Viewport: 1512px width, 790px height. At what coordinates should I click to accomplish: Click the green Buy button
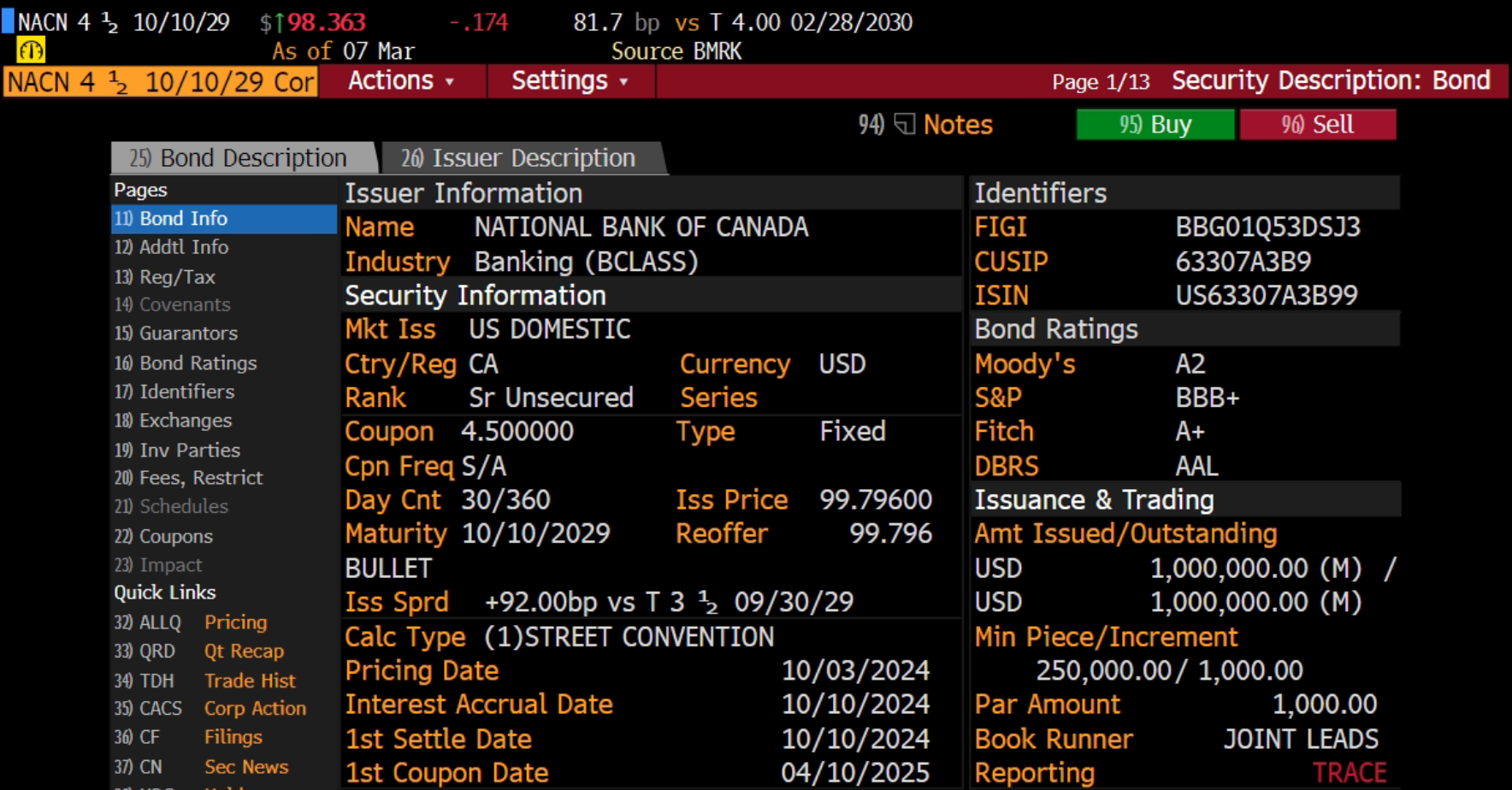pyautogui.click(x=1155, y=125)
